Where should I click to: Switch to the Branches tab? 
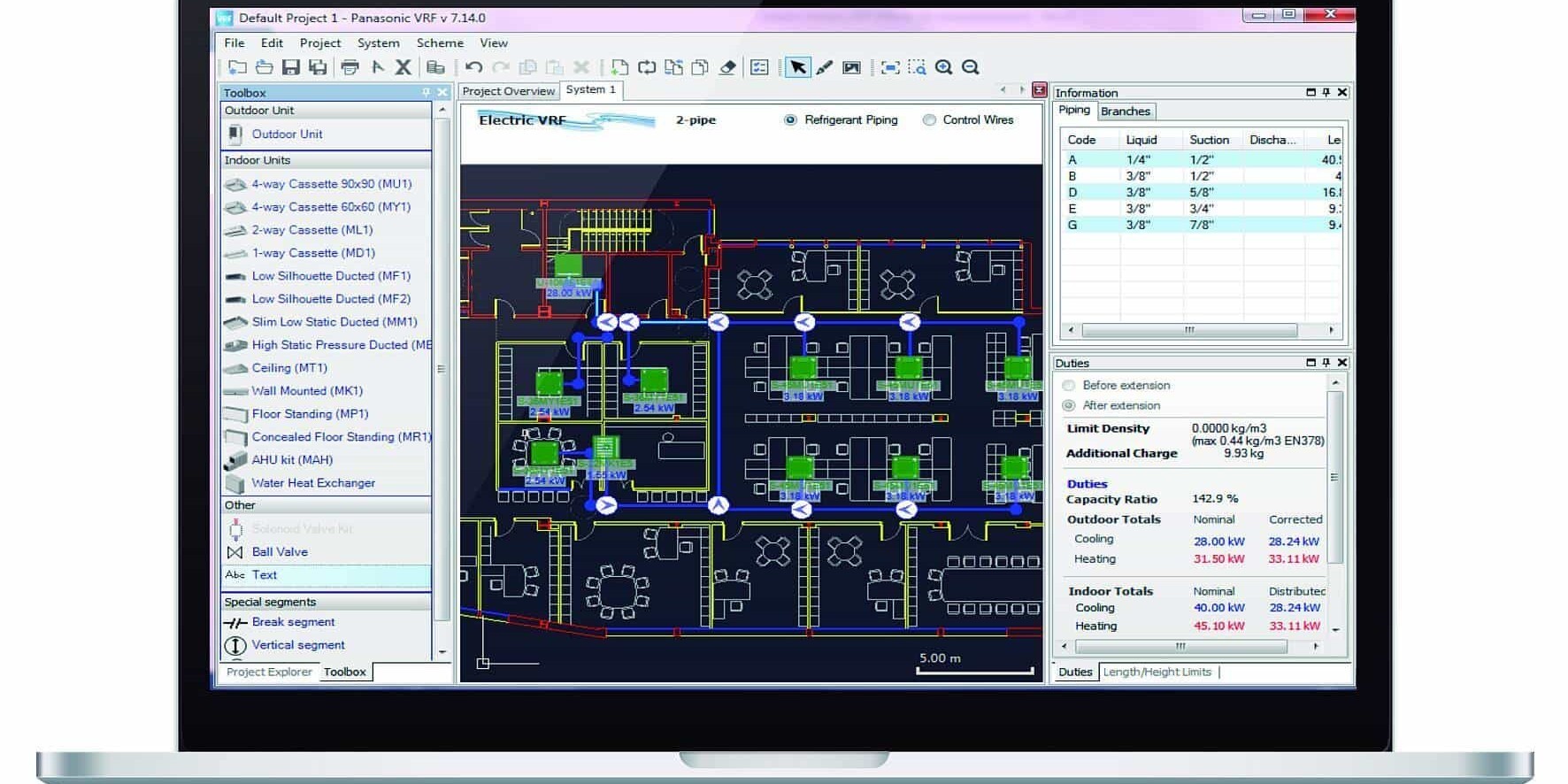pos(1126,111)
